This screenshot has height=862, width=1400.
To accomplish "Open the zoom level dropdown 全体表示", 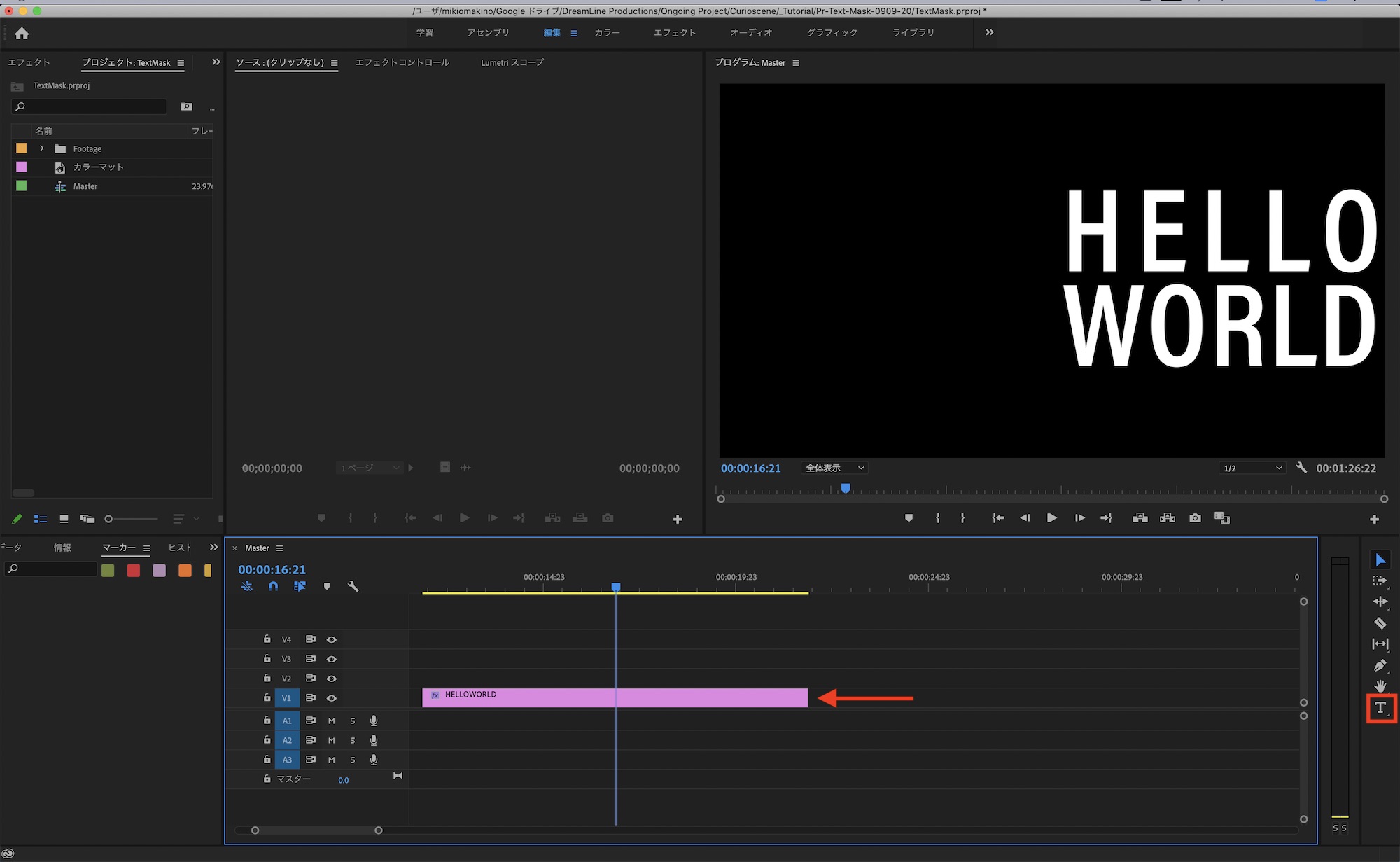I will tap(835, 468).
